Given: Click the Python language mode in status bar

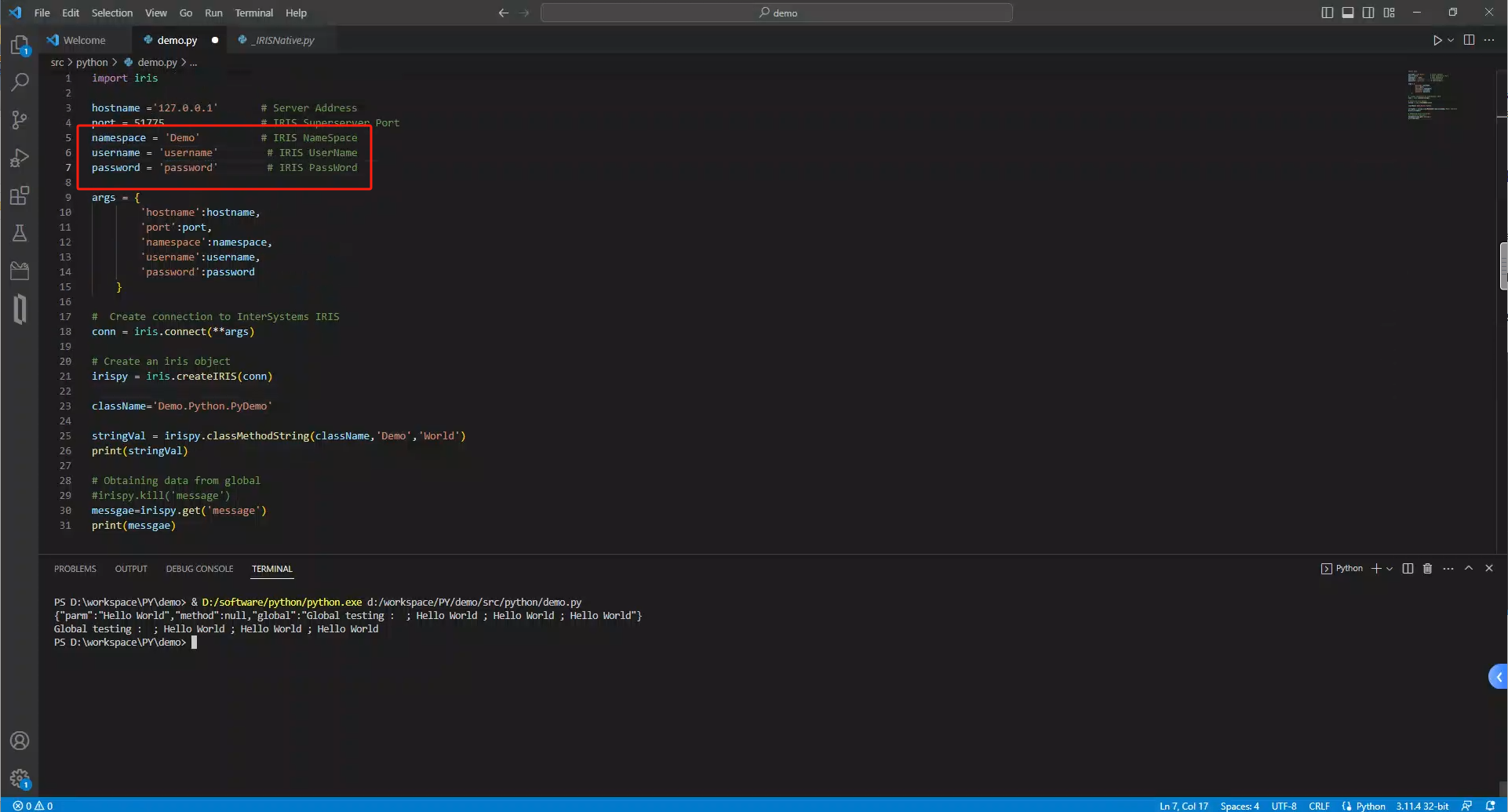Looking at the screenshot, I should coord(1370,806).
